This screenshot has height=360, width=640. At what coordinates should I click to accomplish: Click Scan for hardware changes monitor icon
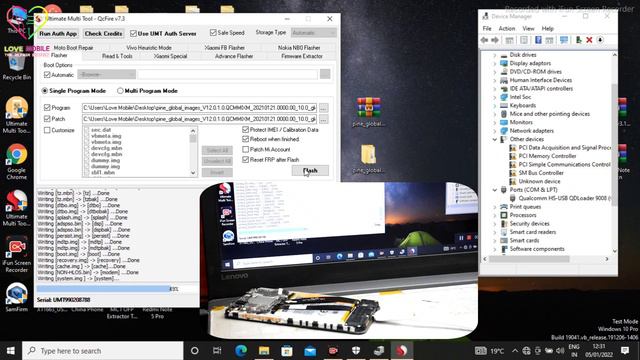click(564, 40)
